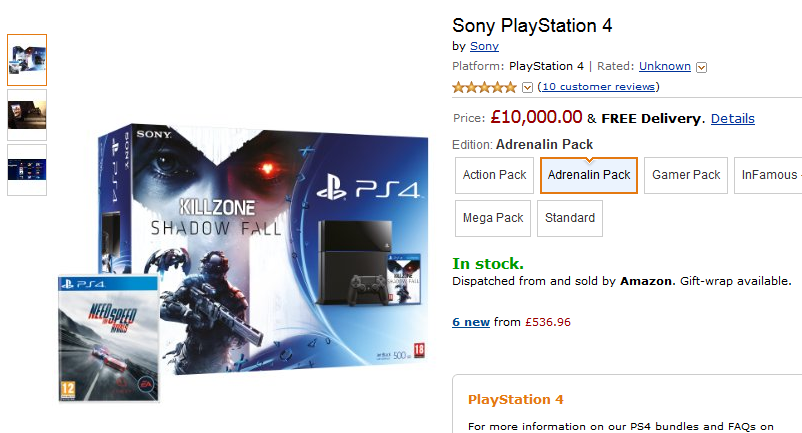Viewport: 802px width, 433px height.
Task: Choose the Action Pack edition
Action: [494, 175]
